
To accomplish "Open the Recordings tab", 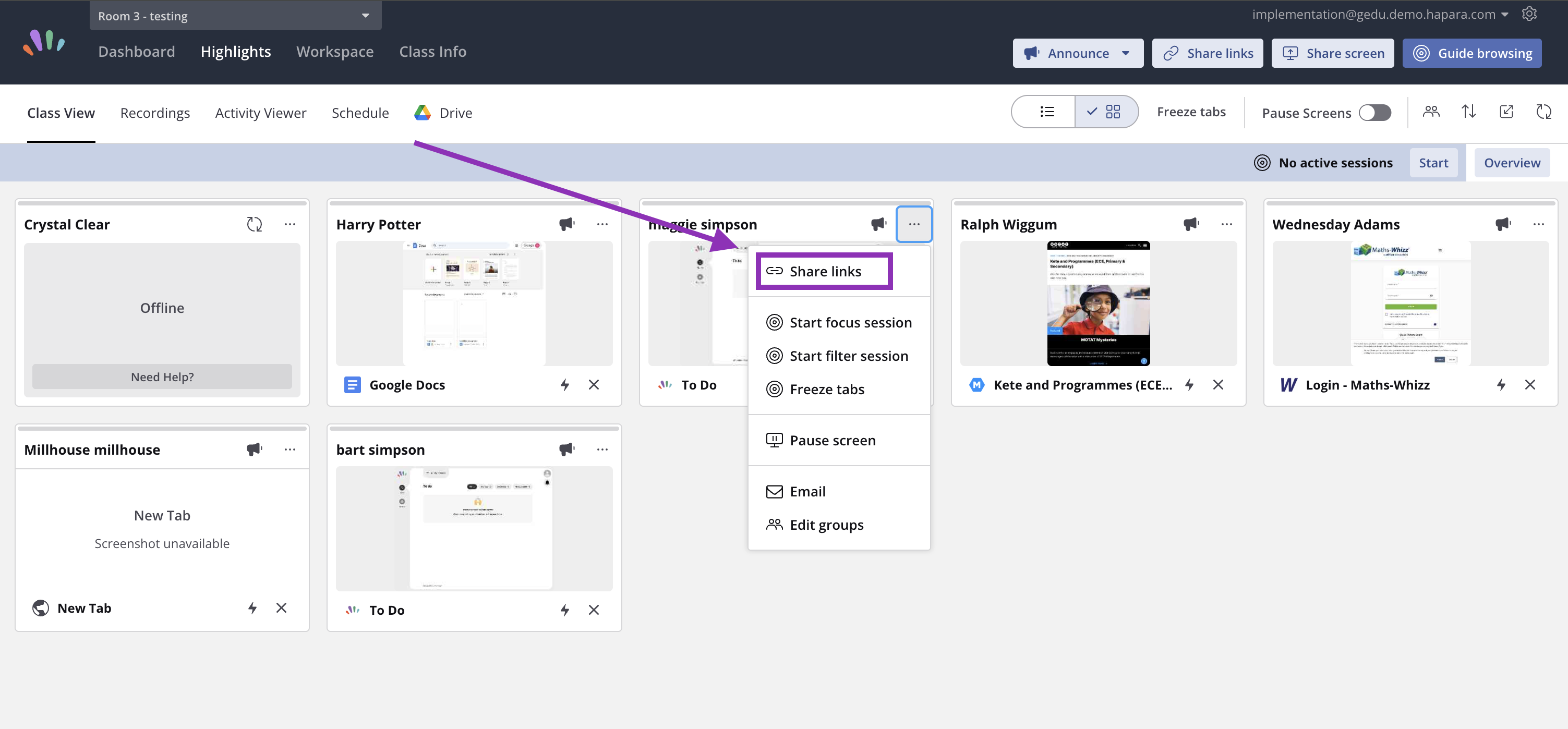I will (x=155, y=113).
